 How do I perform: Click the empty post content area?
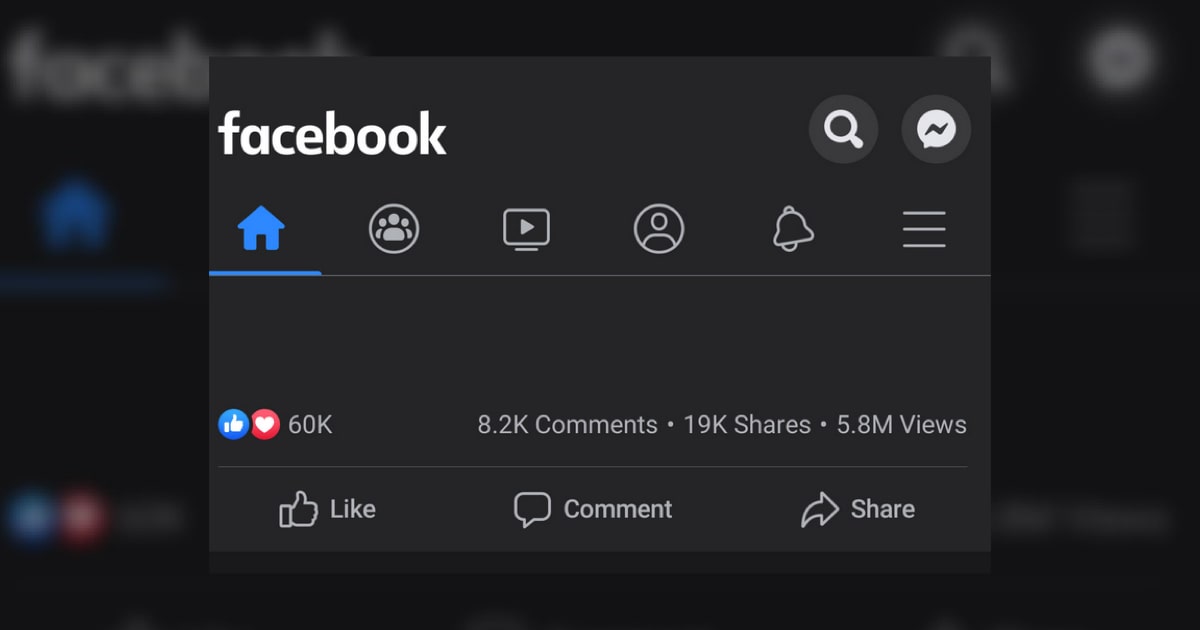[600, 340]
